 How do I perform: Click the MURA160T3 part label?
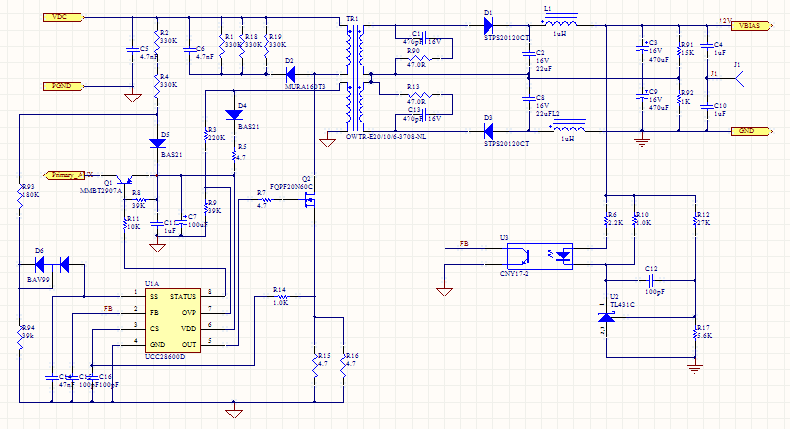click(305, 87)
